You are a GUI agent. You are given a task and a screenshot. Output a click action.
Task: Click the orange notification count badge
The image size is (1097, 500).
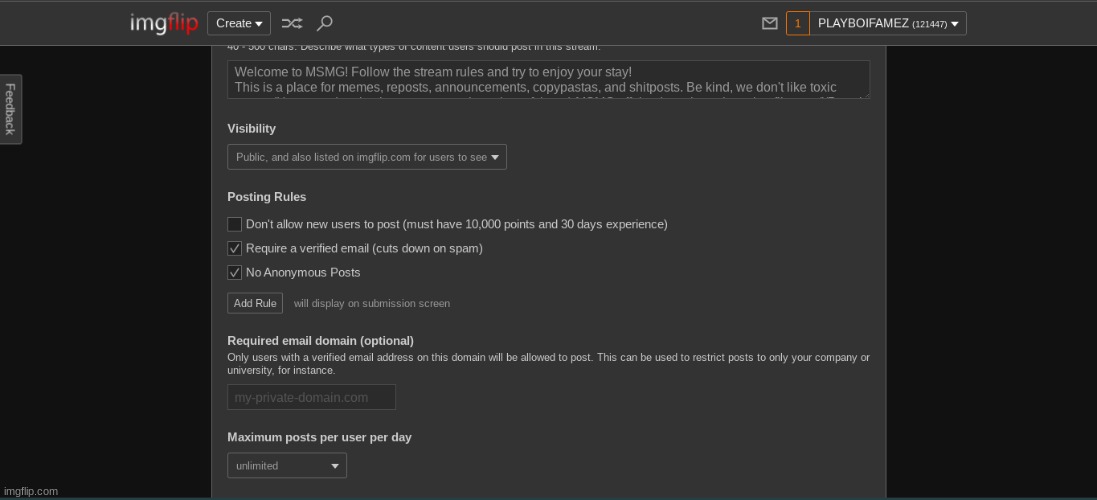point(797,23)
